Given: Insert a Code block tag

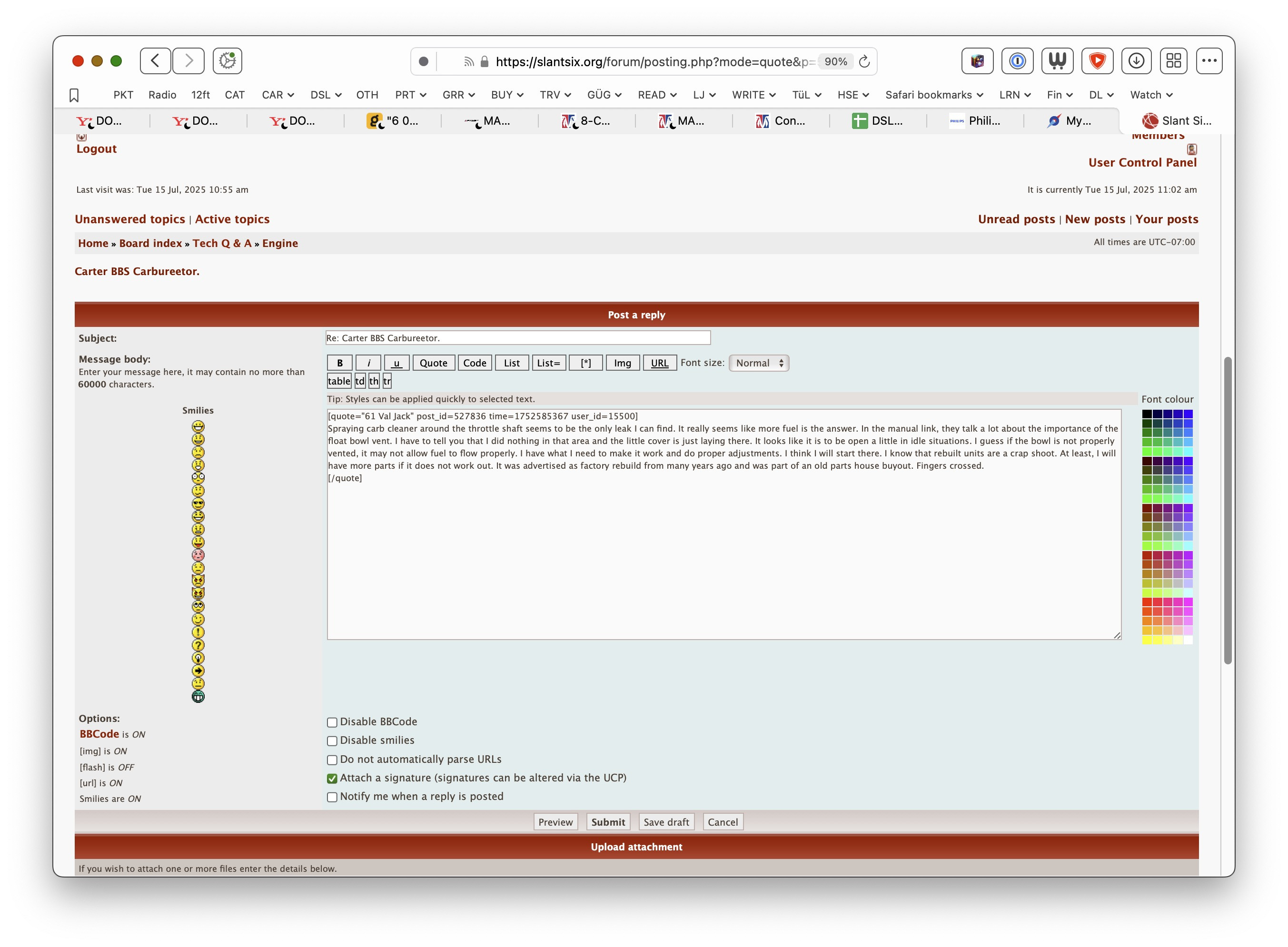Looking at the screenshot, I should 475,362.
